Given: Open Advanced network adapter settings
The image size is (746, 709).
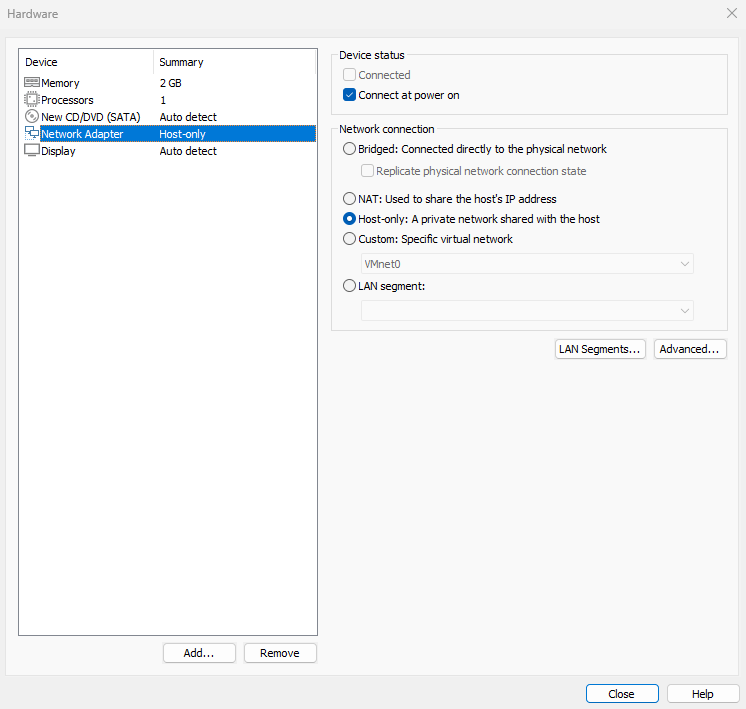Looking at the screenshot, I should click(690, 349).
